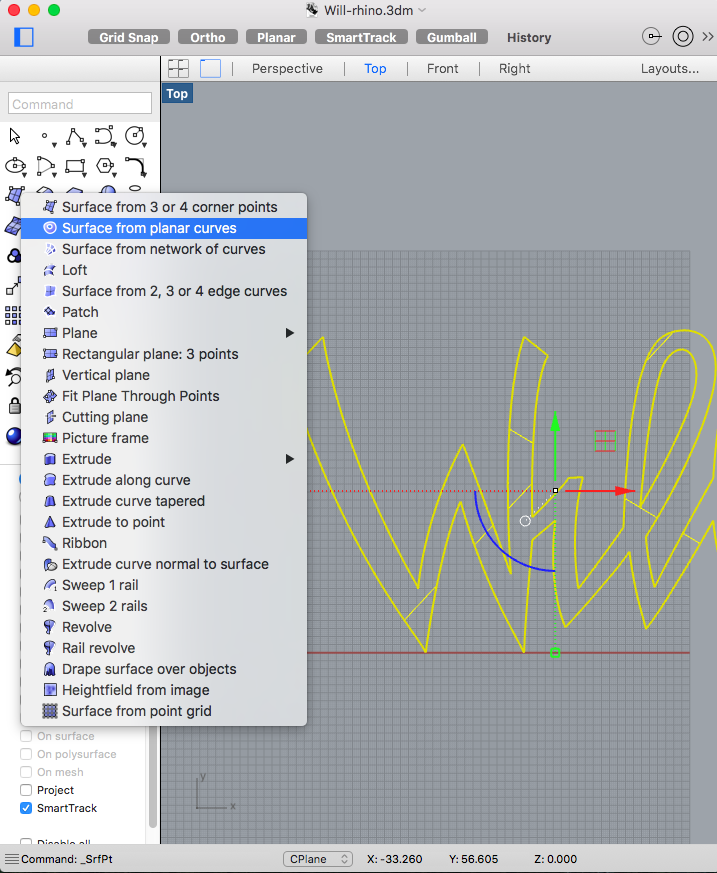Uncheck the SmartTrack osnap checkbox
Viewport: 717px width, 873px height.
pos(26,808)
